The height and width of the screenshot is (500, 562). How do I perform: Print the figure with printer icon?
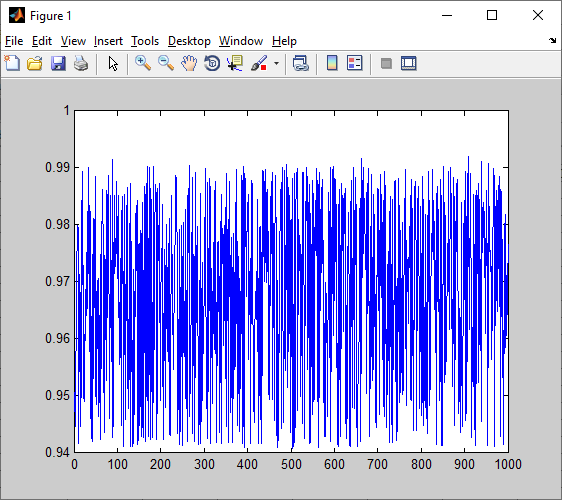[x=81, y=63]
